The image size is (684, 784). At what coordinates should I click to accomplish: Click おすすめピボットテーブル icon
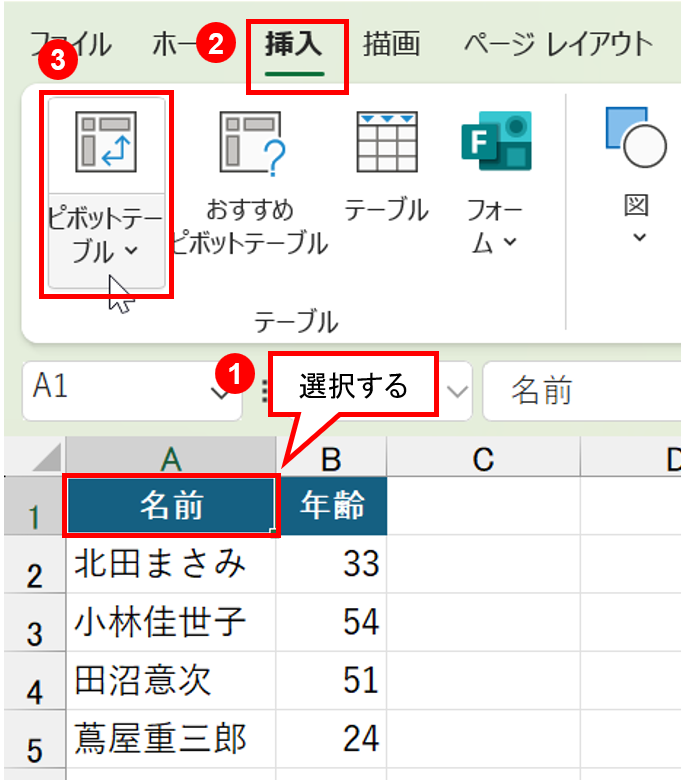click(x=252, y=143)
